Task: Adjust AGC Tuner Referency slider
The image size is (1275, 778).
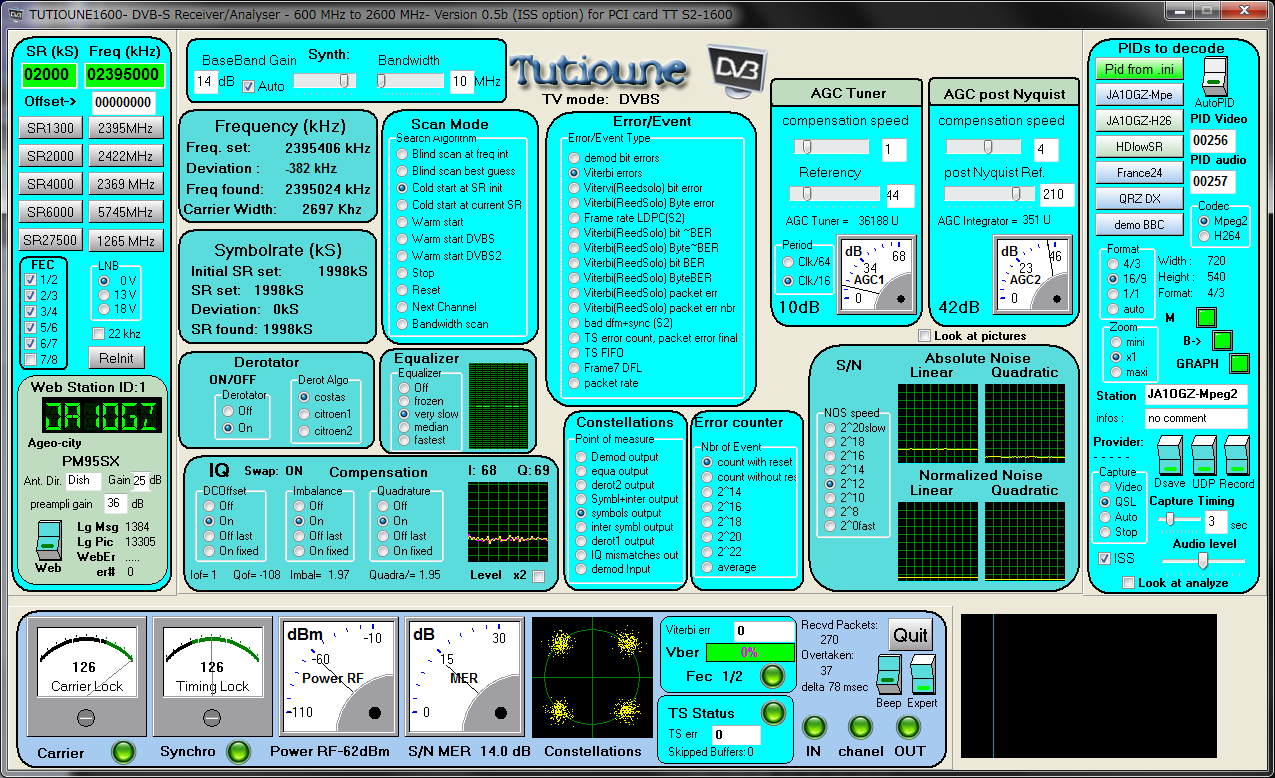Action: [x=835, y=194]
